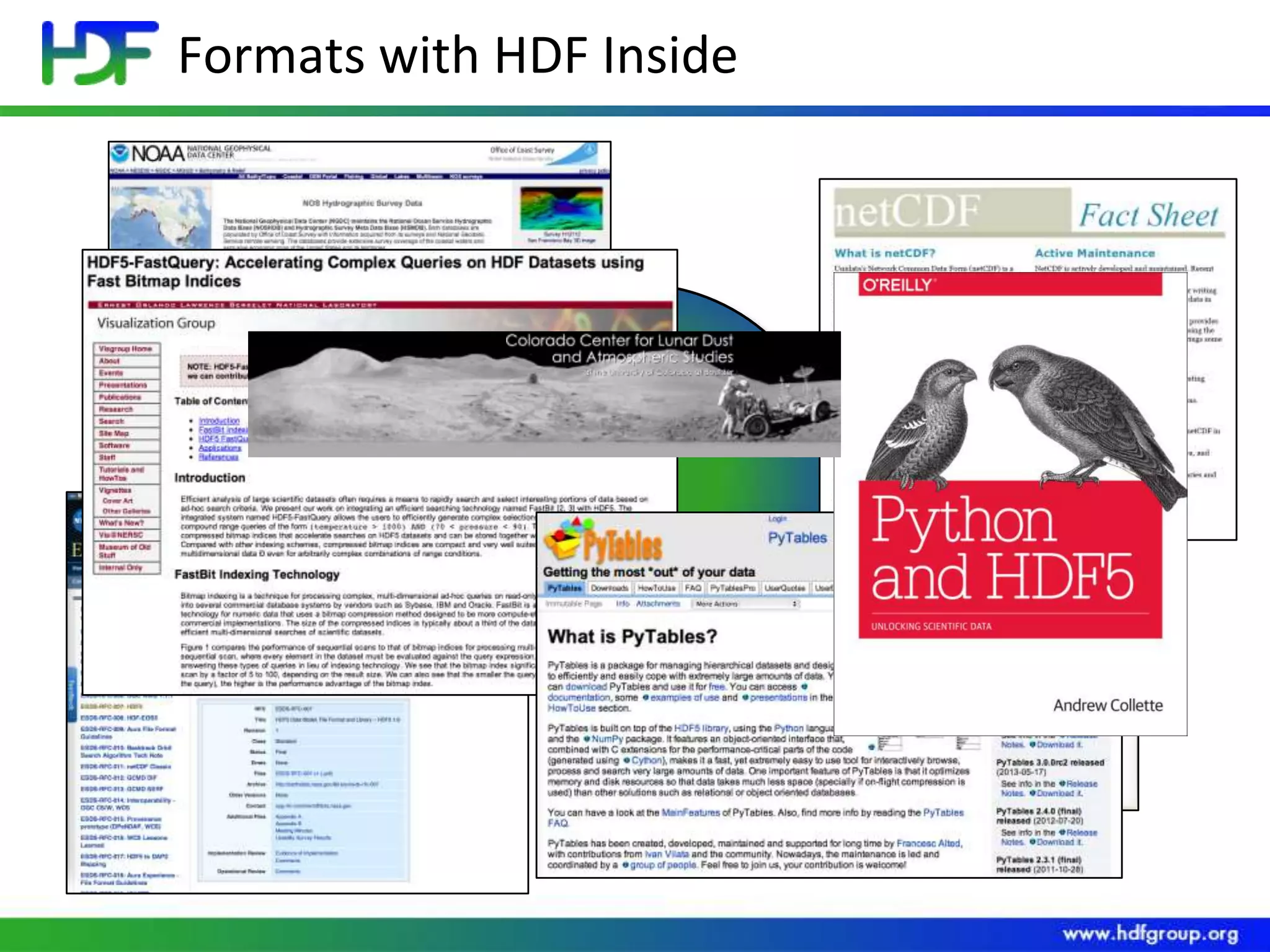
Task: Follow the NumPy link in the PyTables description
Action: pos(607,739)
